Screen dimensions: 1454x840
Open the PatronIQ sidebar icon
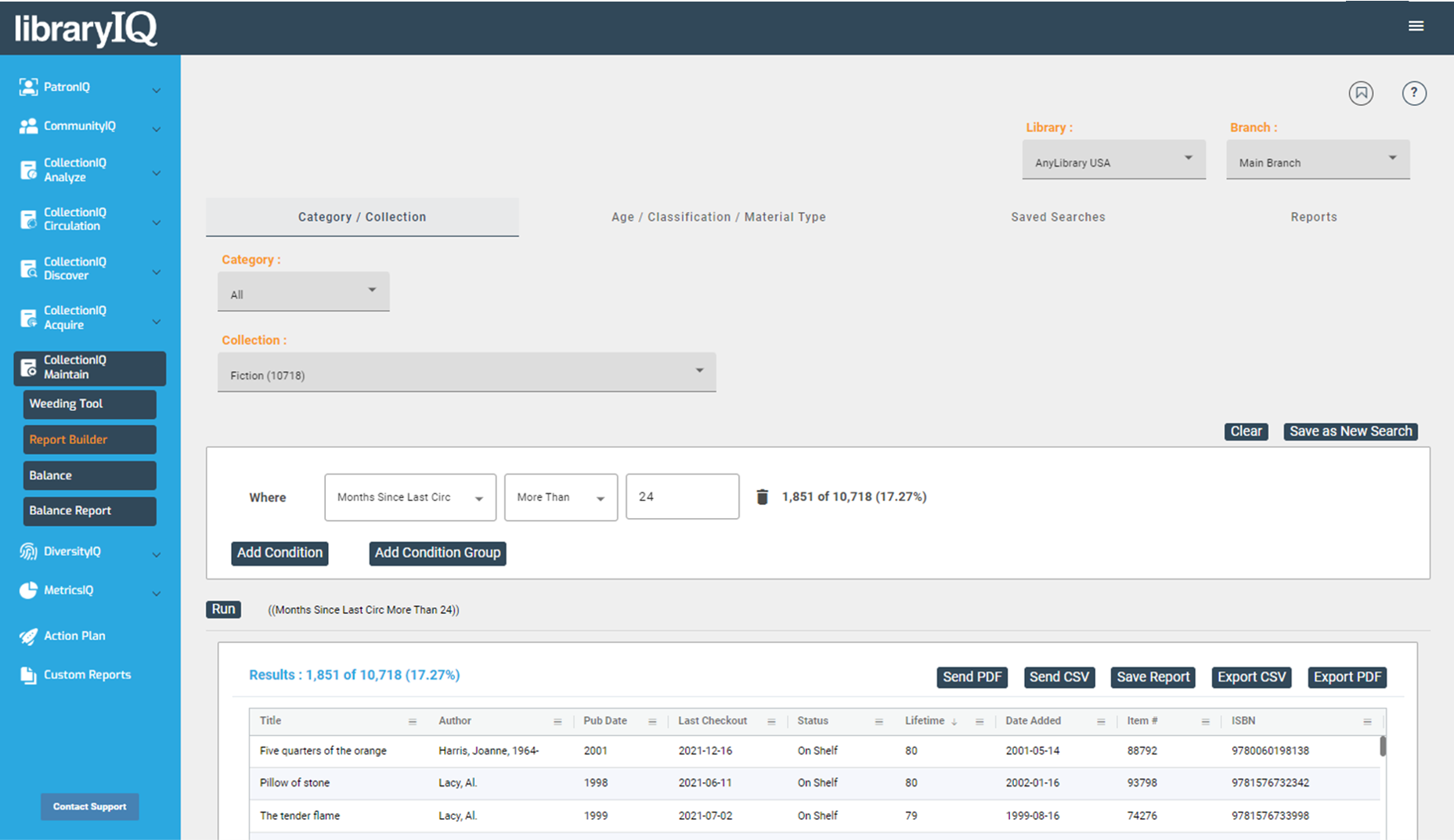[29, 87]
